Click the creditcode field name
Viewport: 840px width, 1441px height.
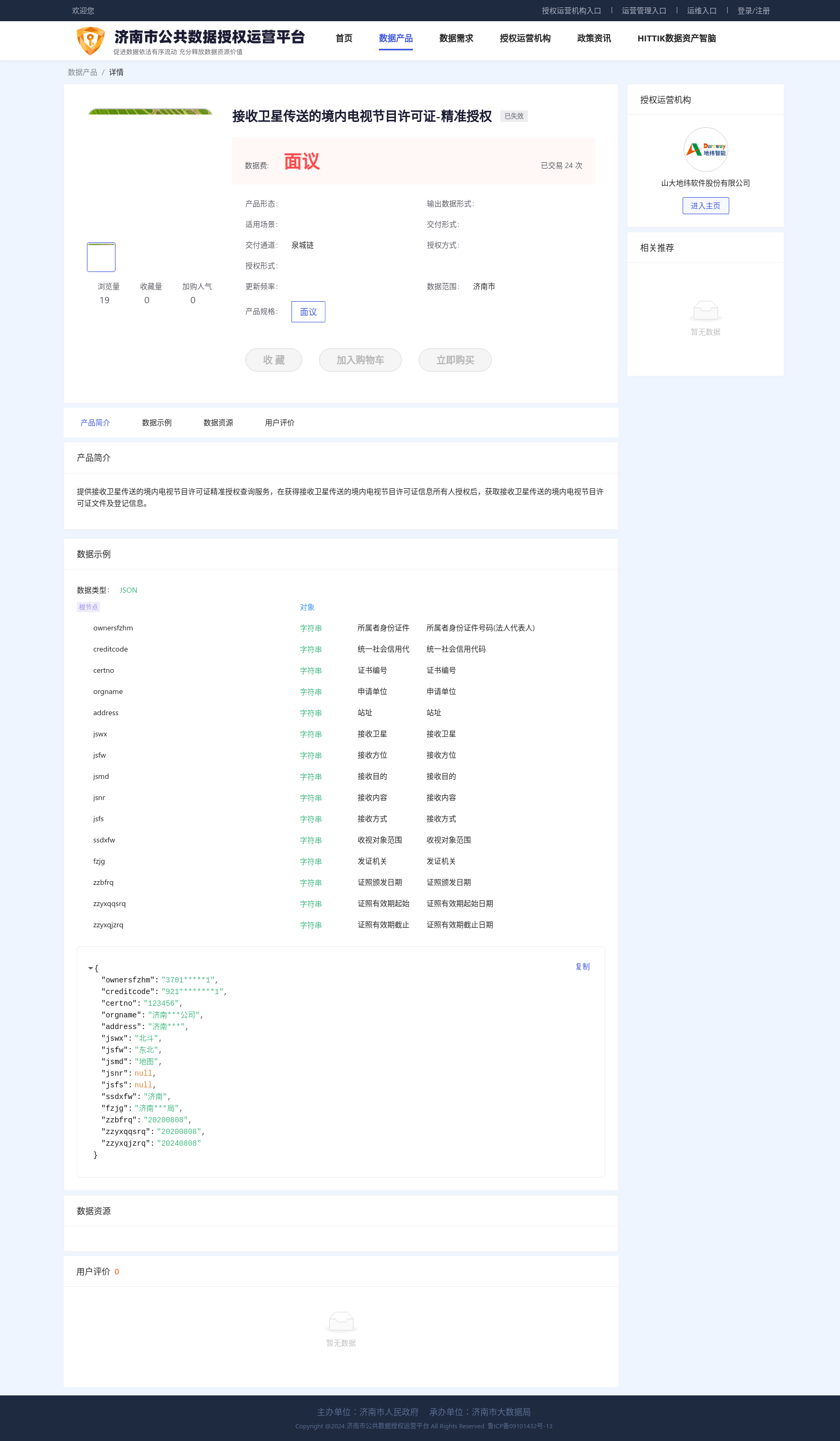point(110,649)
